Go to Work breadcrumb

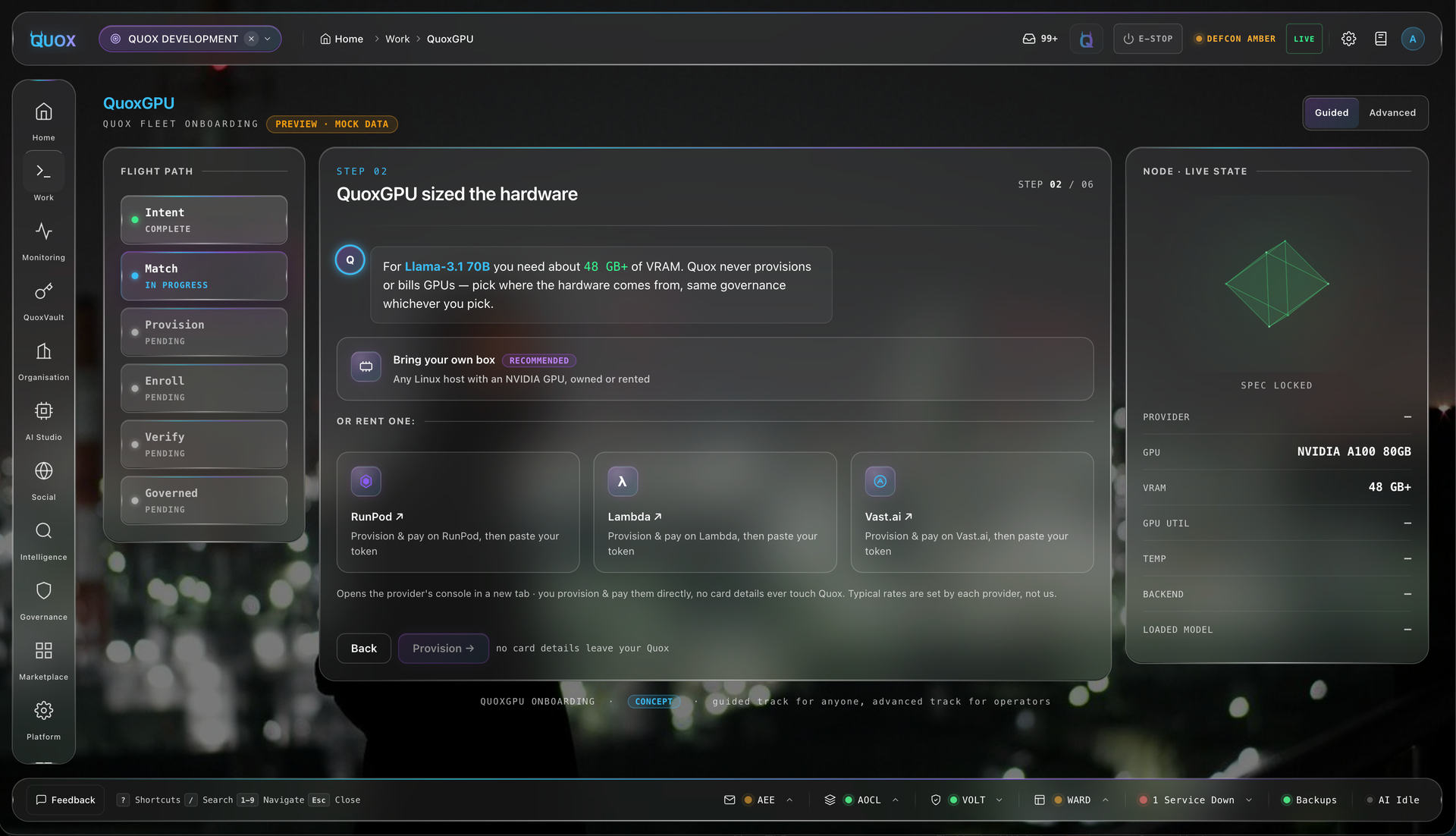[x=397, y=39]
